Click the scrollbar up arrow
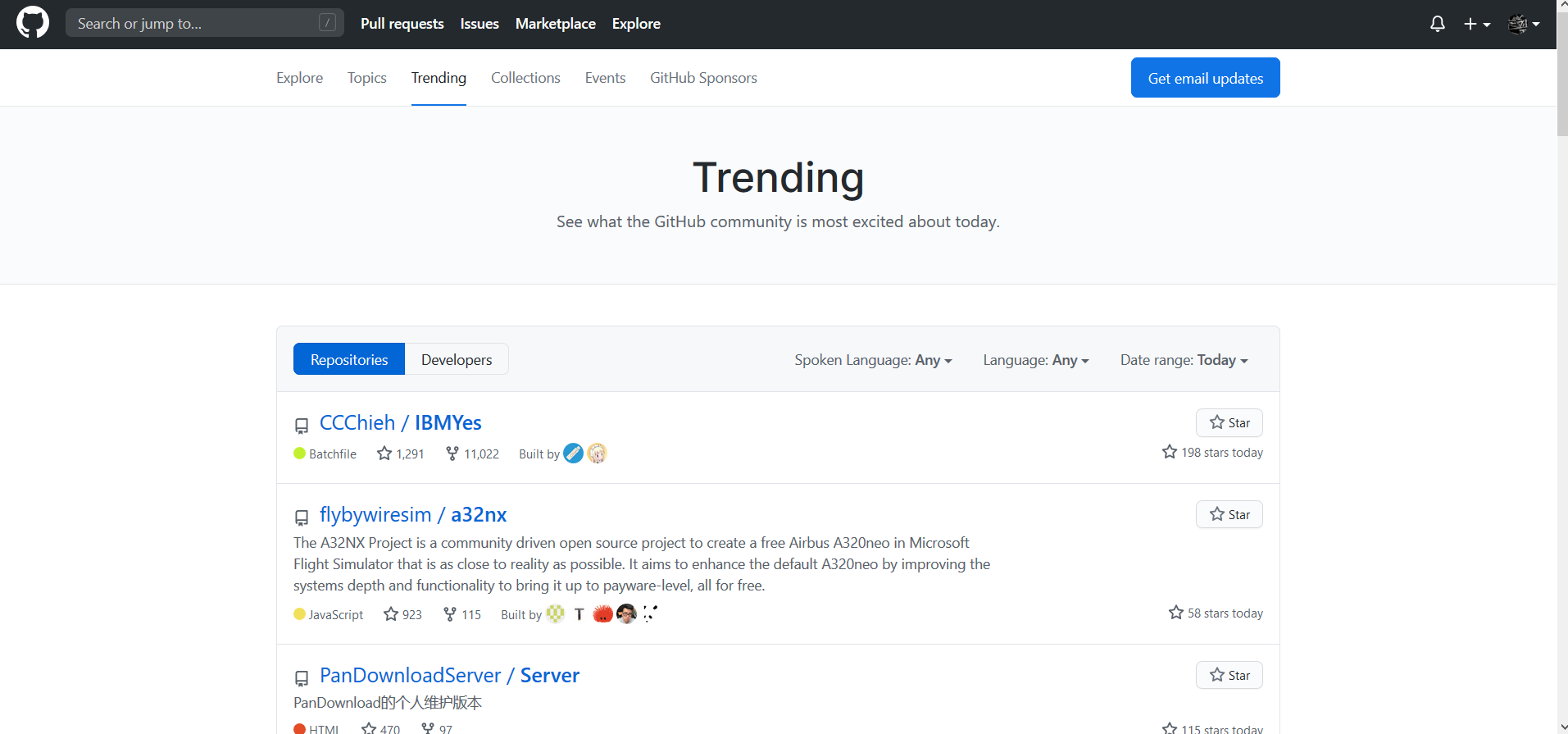Screen dimensions: 1568x734 [1562, 7]
